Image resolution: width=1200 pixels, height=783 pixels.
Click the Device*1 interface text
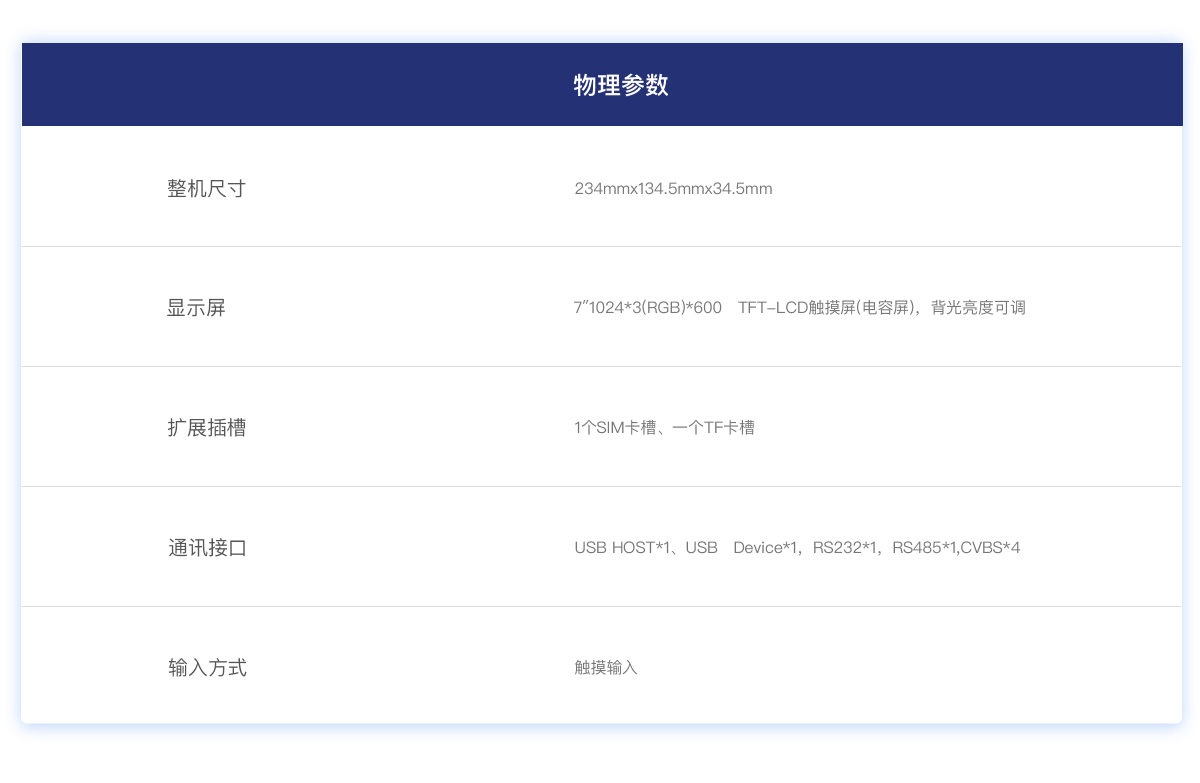[765, 548]
